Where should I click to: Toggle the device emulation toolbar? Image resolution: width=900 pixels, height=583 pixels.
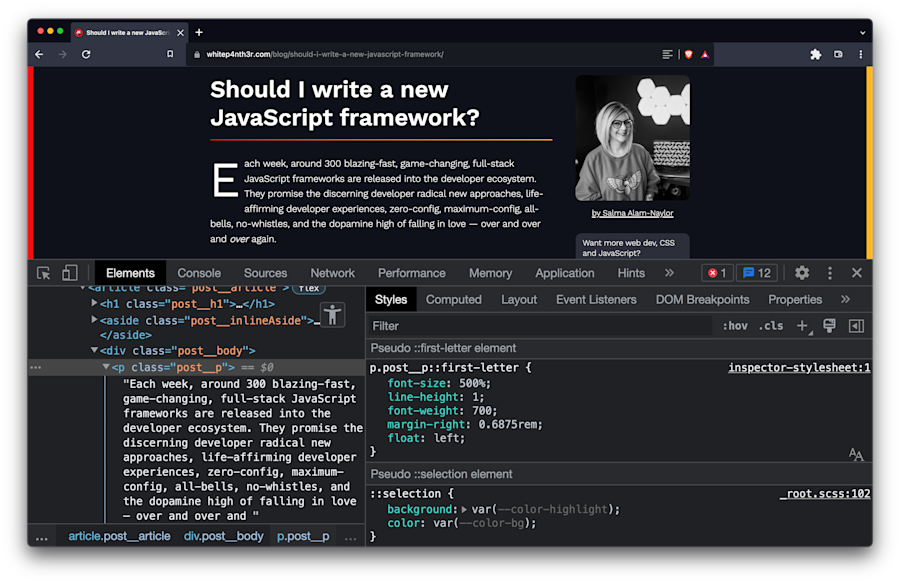pos(69,272)
